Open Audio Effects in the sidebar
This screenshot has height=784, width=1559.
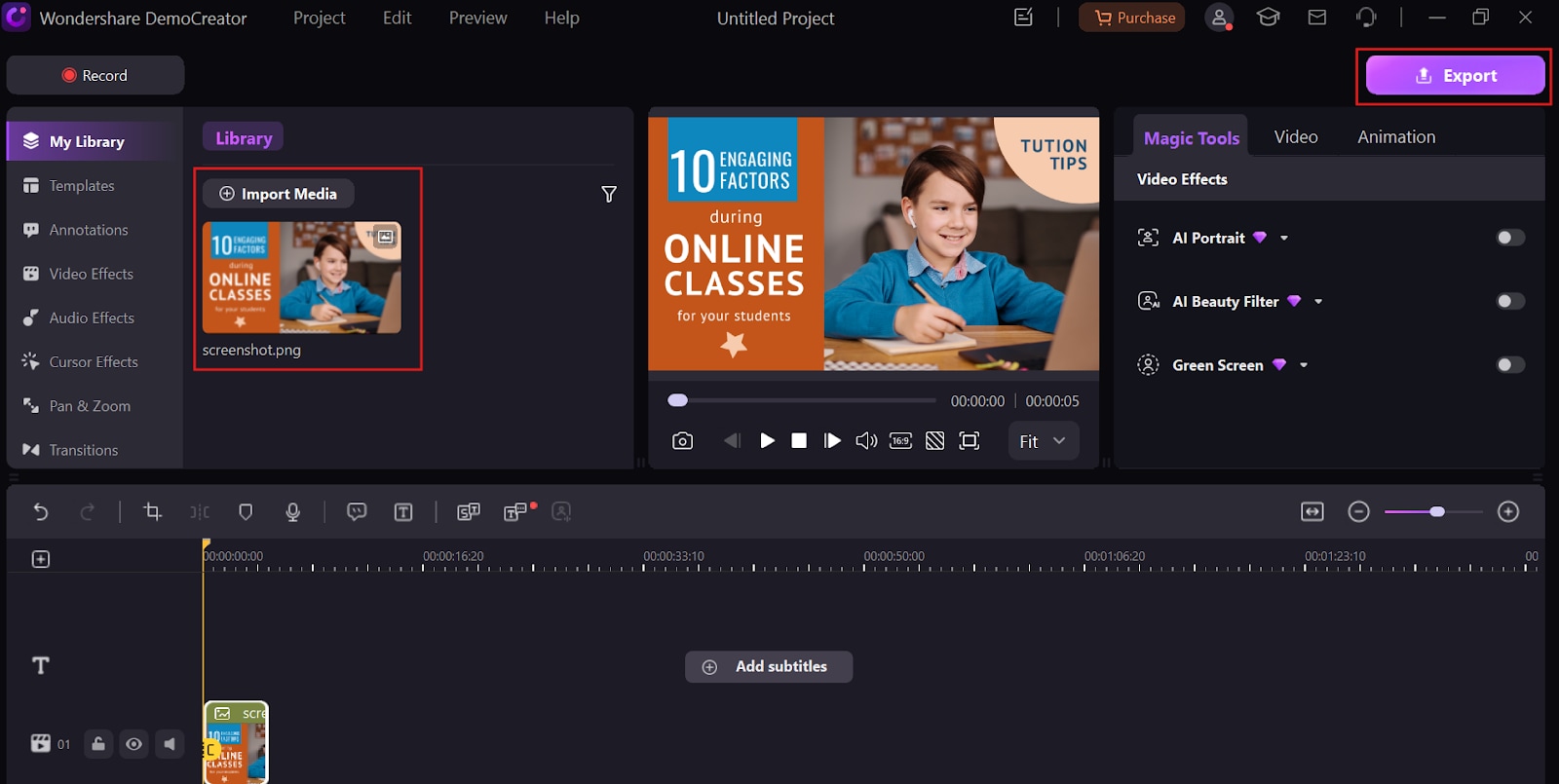pyautogui.click(x=95, y=317)
